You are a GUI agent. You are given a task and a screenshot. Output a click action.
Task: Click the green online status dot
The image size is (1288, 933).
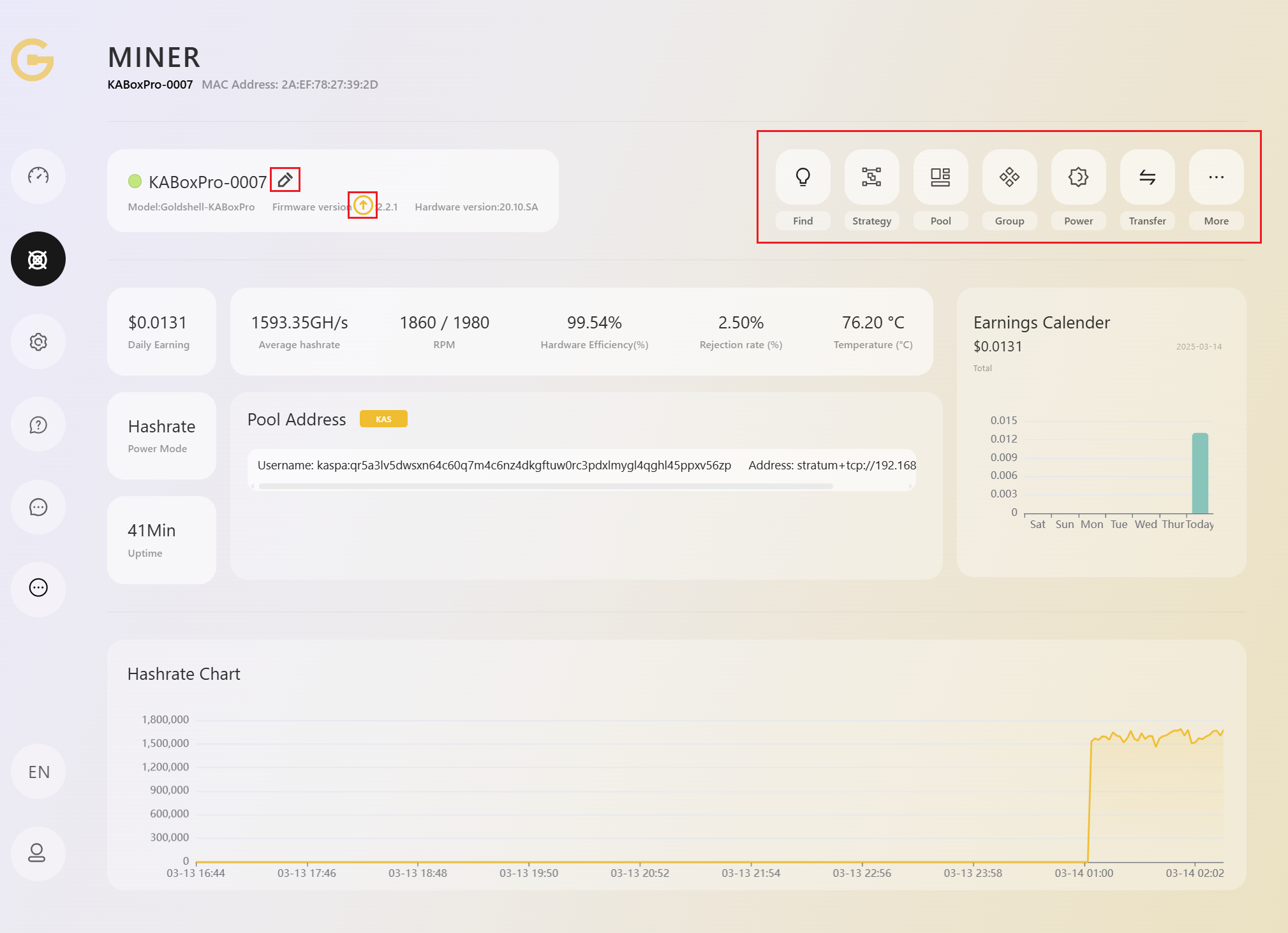click(135, 181)
